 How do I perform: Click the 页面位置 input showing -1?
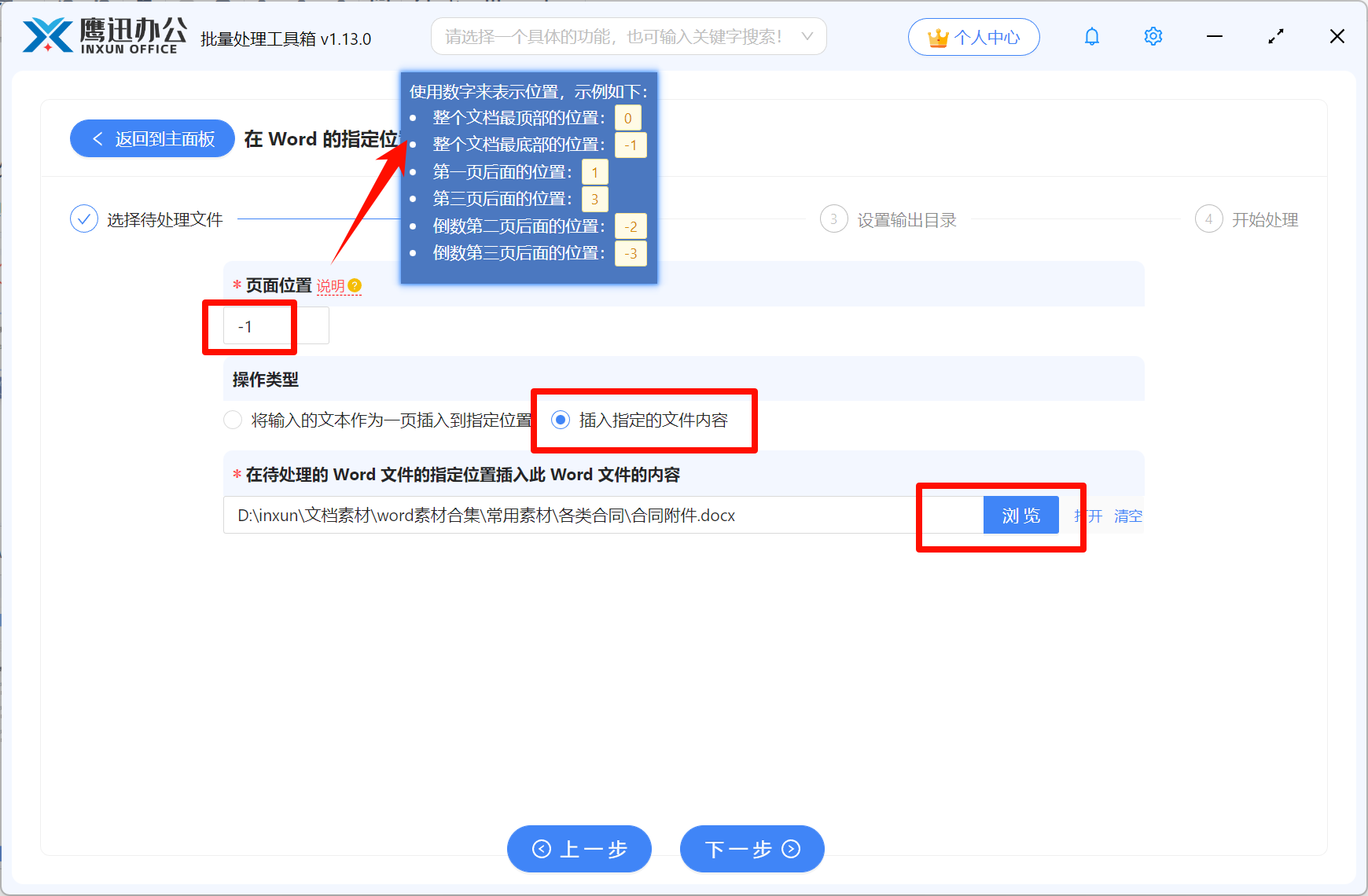pos(275,325)
